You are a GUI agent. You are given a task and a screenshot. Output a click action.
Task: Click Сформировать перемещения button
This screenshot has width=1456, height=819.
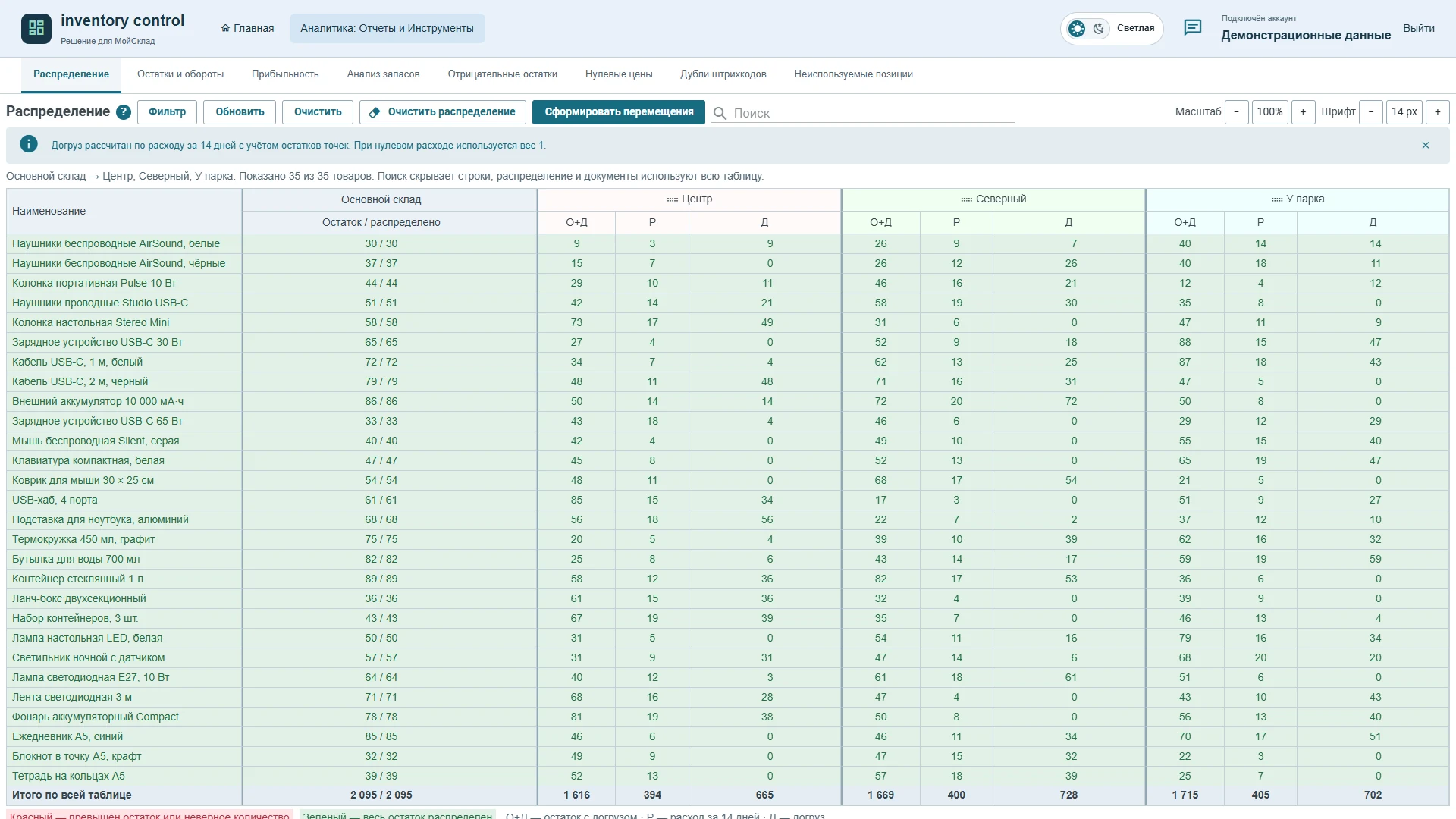tap(619, 112)
